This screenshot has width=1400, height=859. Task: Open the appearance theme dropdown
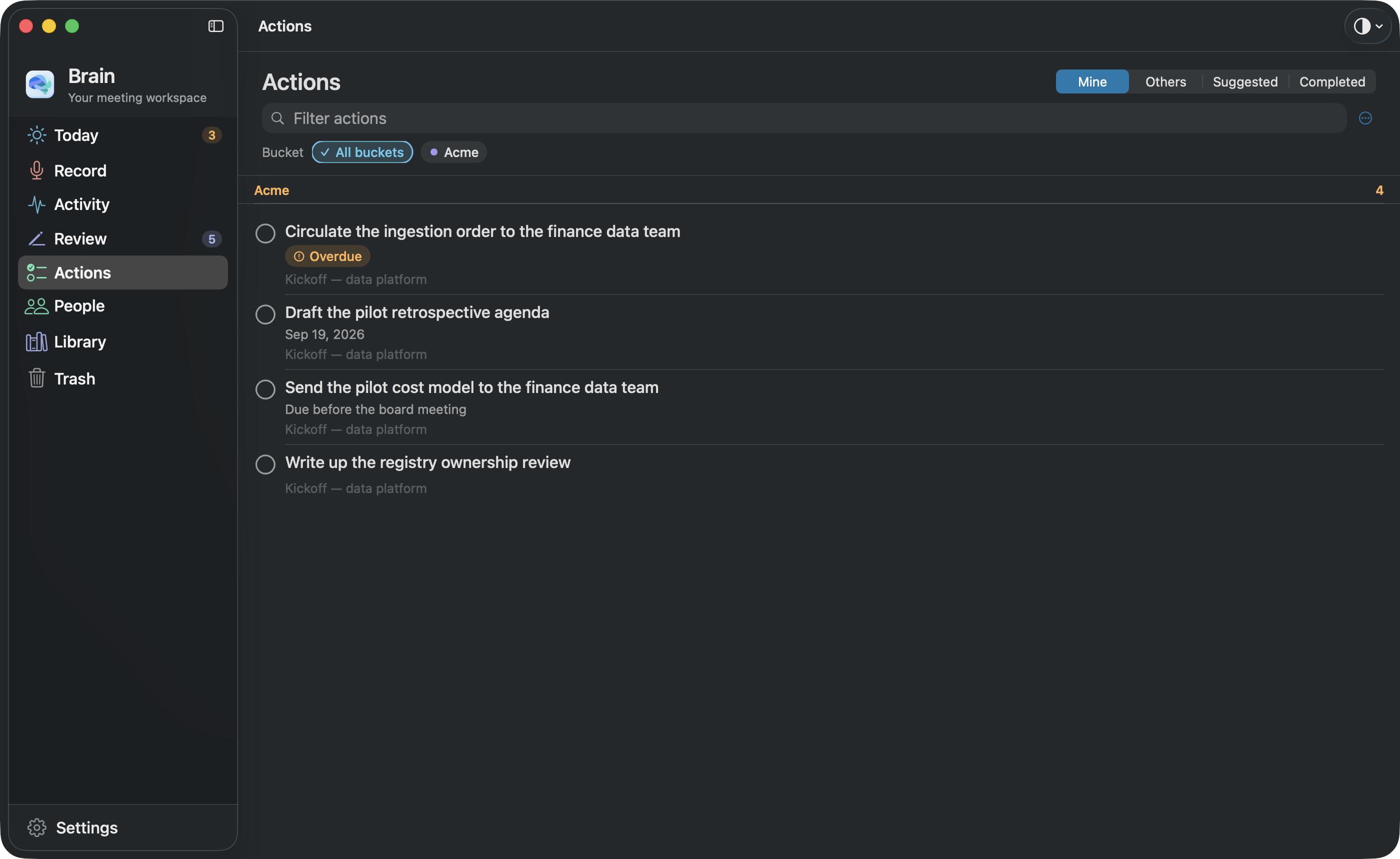tap(1368, 26)
